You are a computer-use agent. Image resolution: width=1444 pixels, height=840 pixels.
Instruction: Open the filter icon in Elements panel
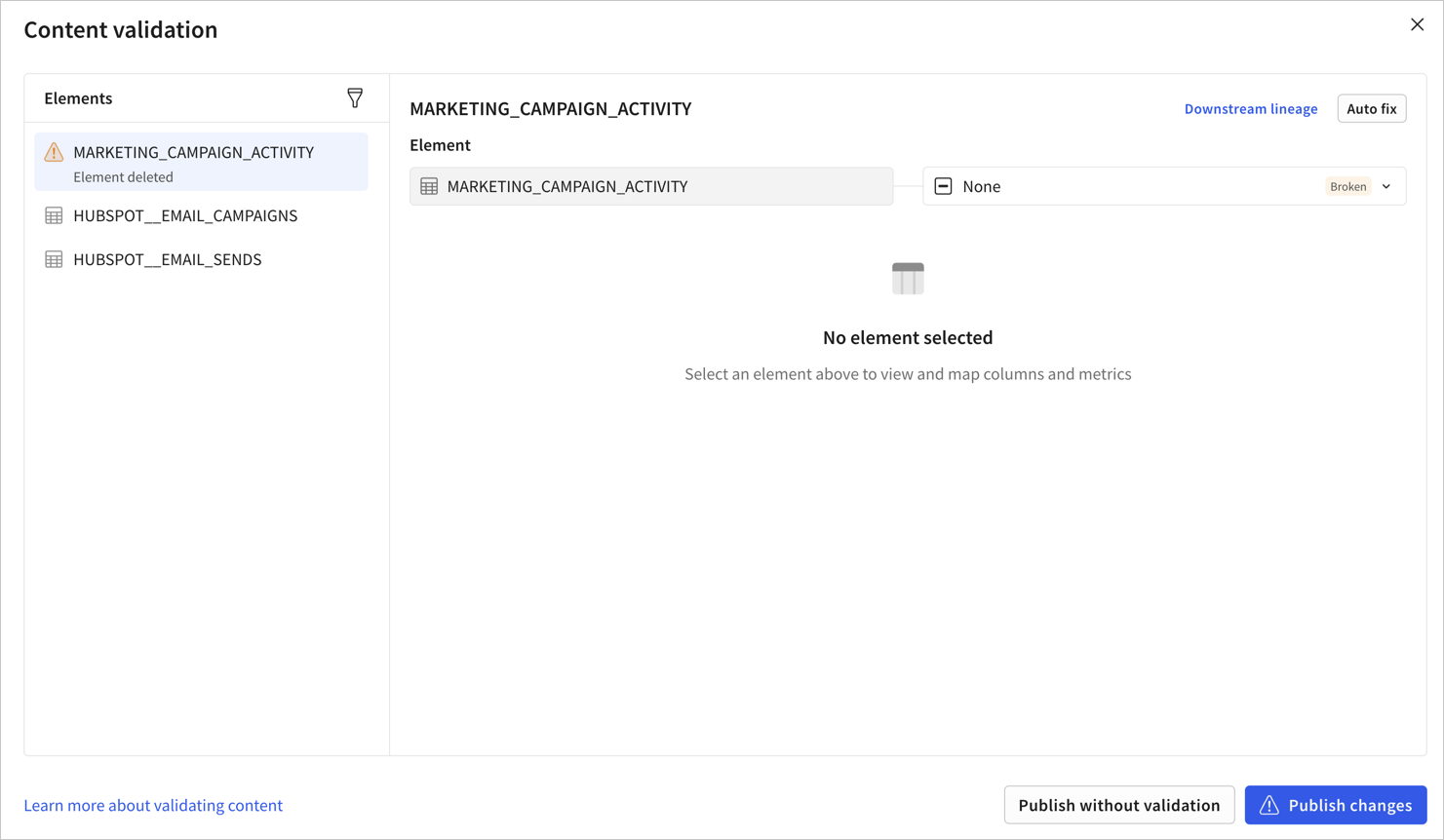coord(355,97)
